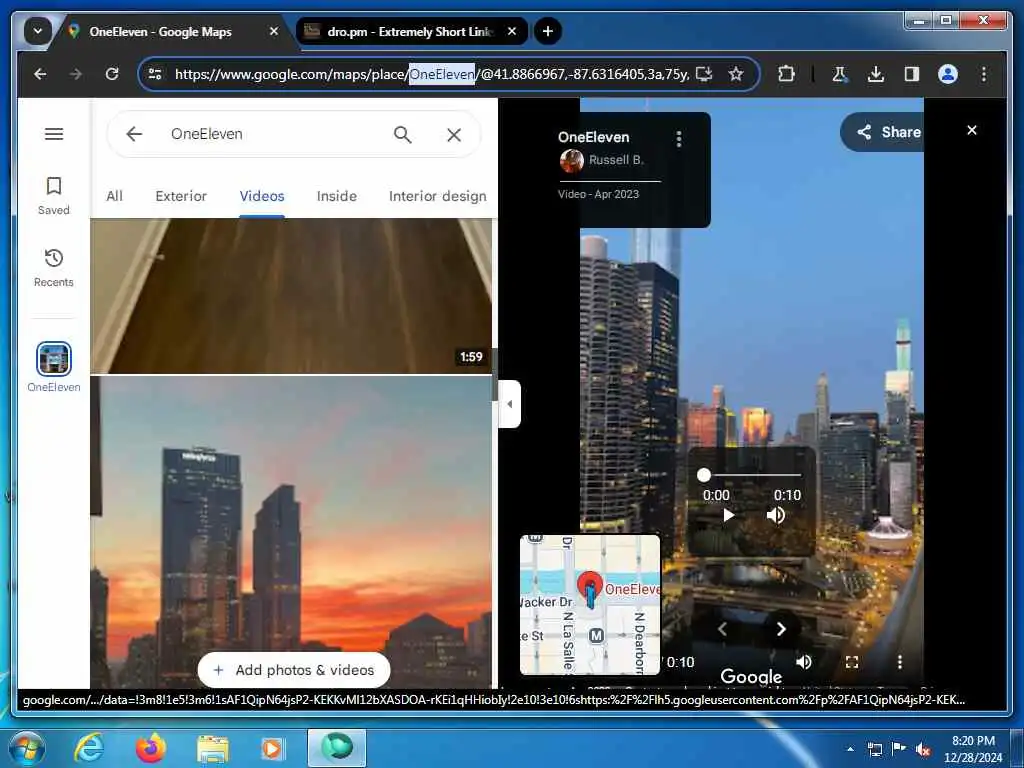Open Recents in the sidebar
The width and height of the screenshot is (1024, 768).
tap(54, 268)
